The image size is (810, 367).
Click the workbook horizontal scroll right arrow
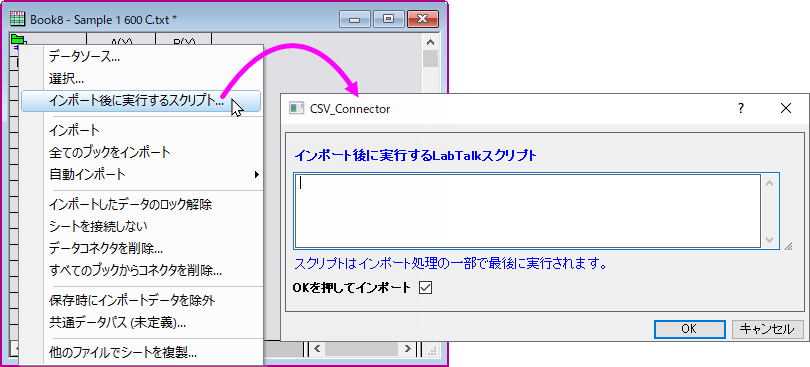(x=408, y=348)
